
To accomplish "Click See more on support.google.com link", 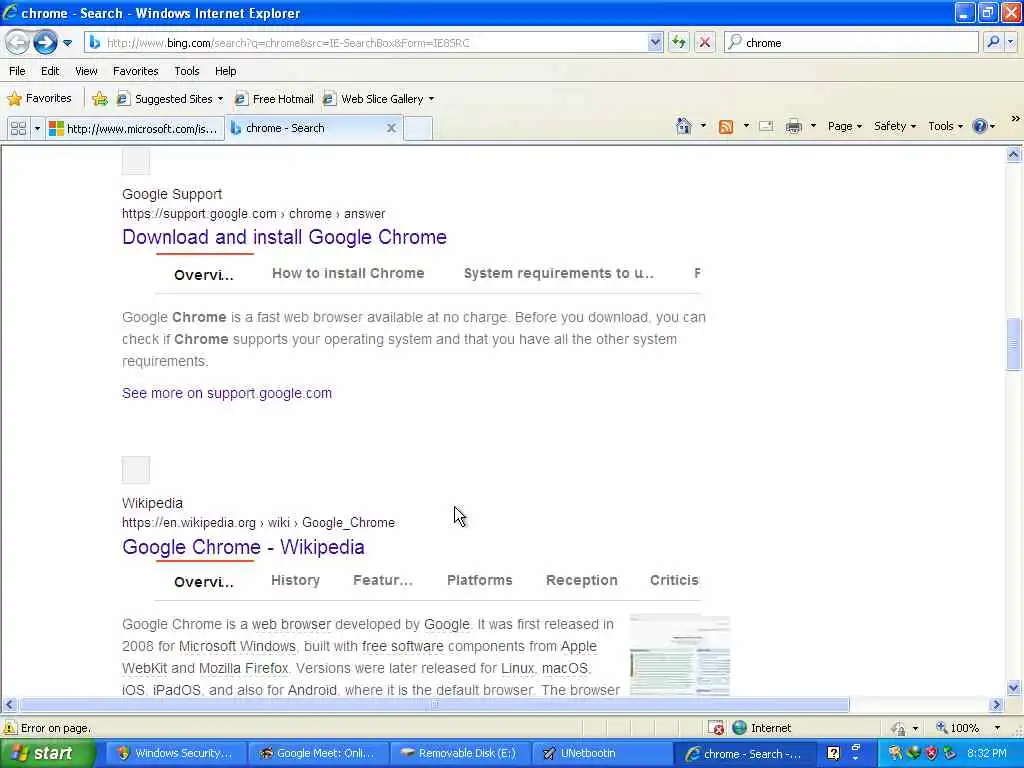I will [x=227, y=393].
